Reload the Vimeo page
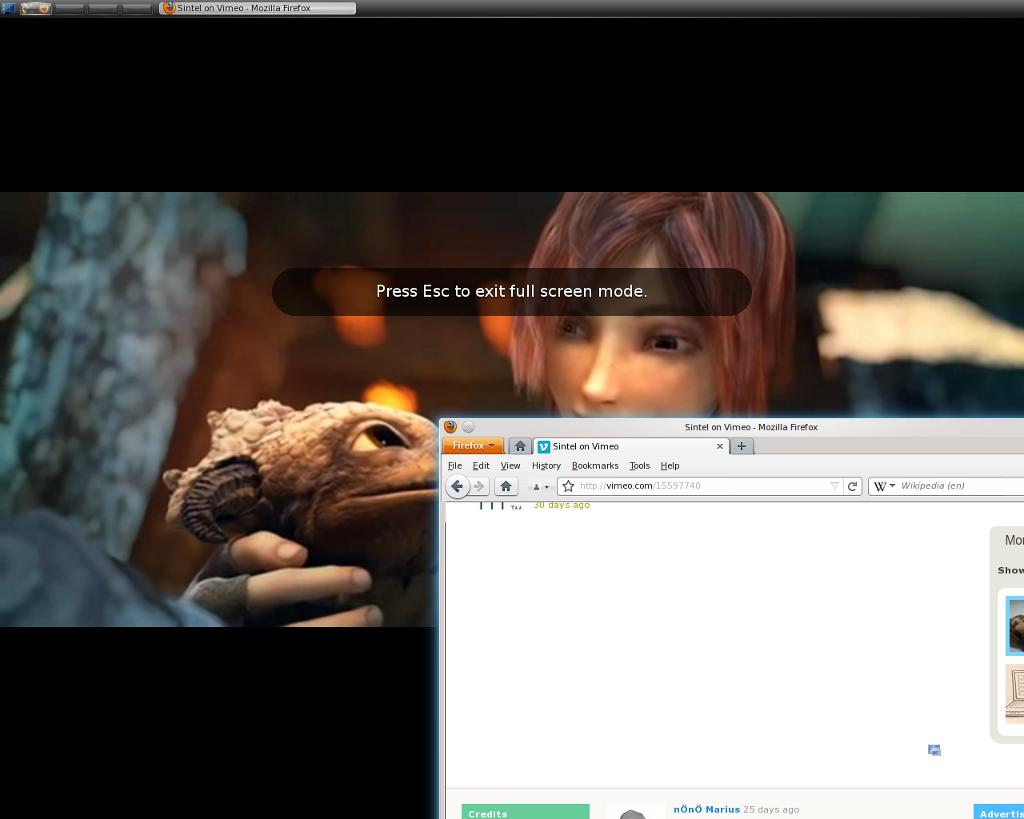 pyautogui.click(x=853, y=486)
